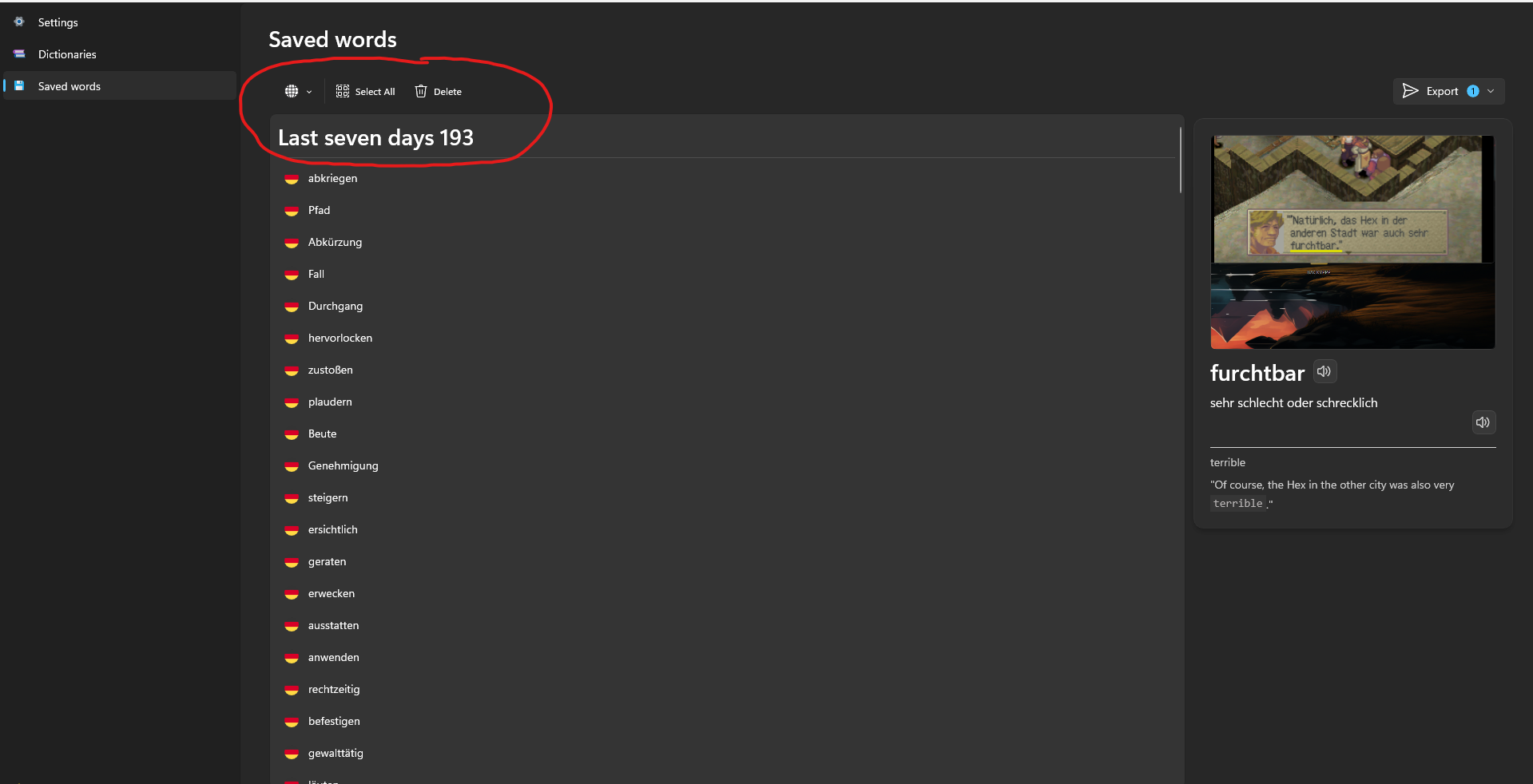The width and height of the screenshot is (1533, 784).
Task: Open the Export options dropdown arrow
Action: click(x=1491, y=91)
